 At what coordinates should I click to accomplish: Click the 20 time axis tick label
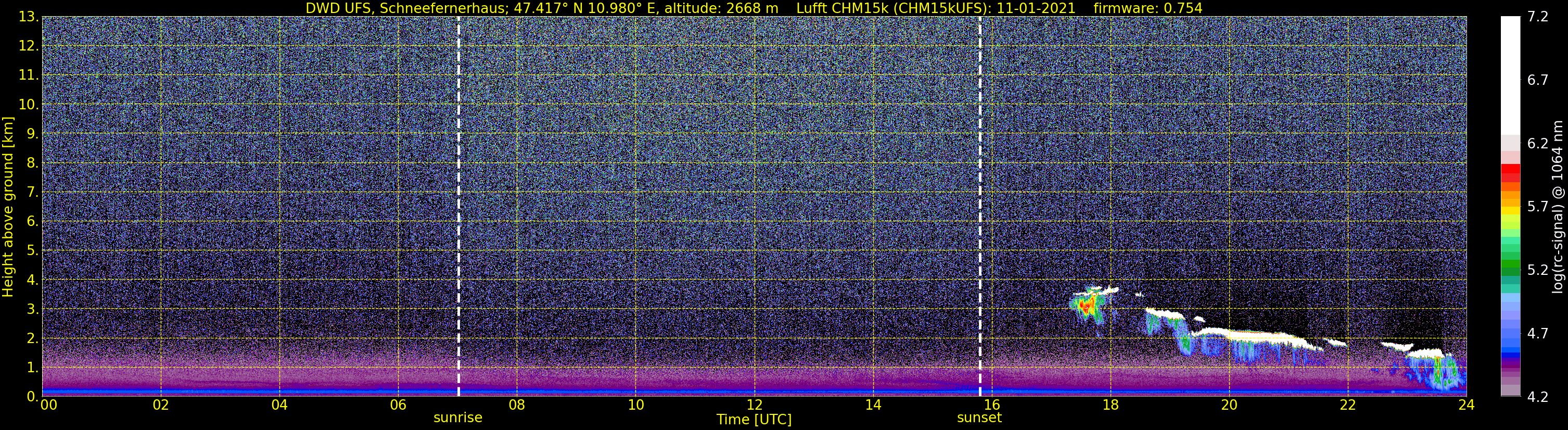click(x=1229, y=405)
